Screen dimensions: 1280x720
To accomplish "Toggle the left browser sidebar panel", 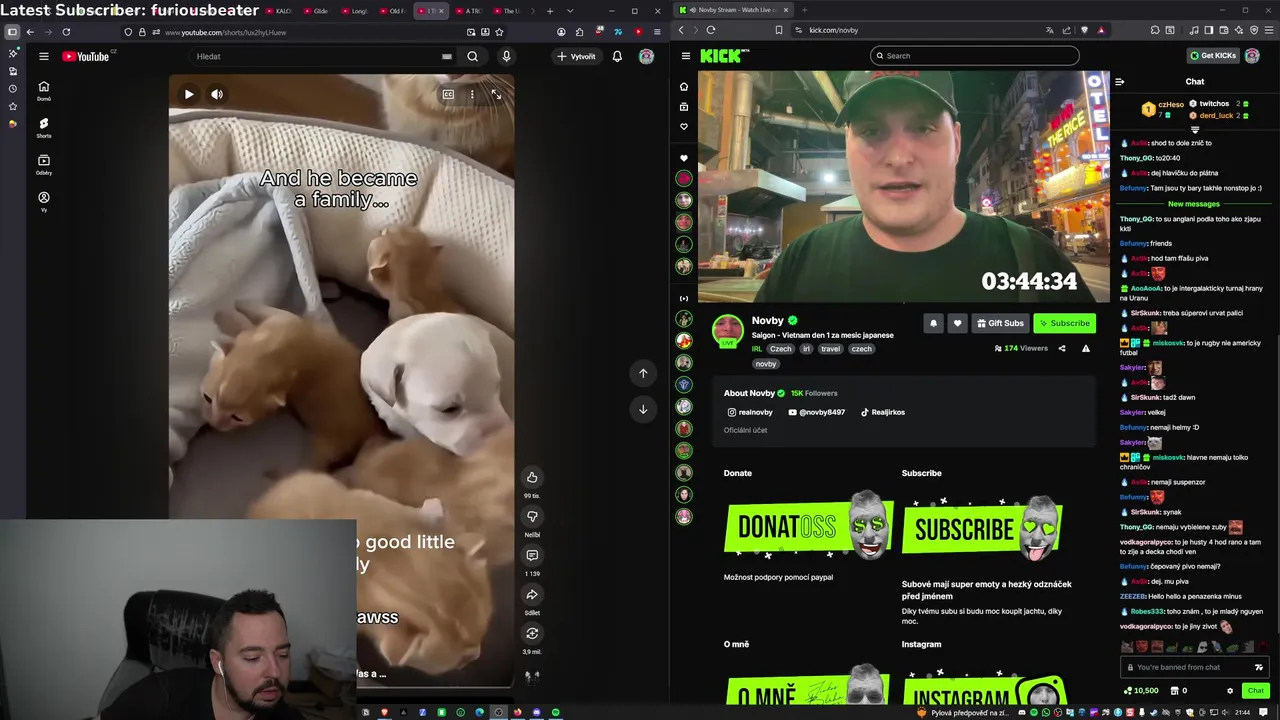I will (x=12, y=32).
